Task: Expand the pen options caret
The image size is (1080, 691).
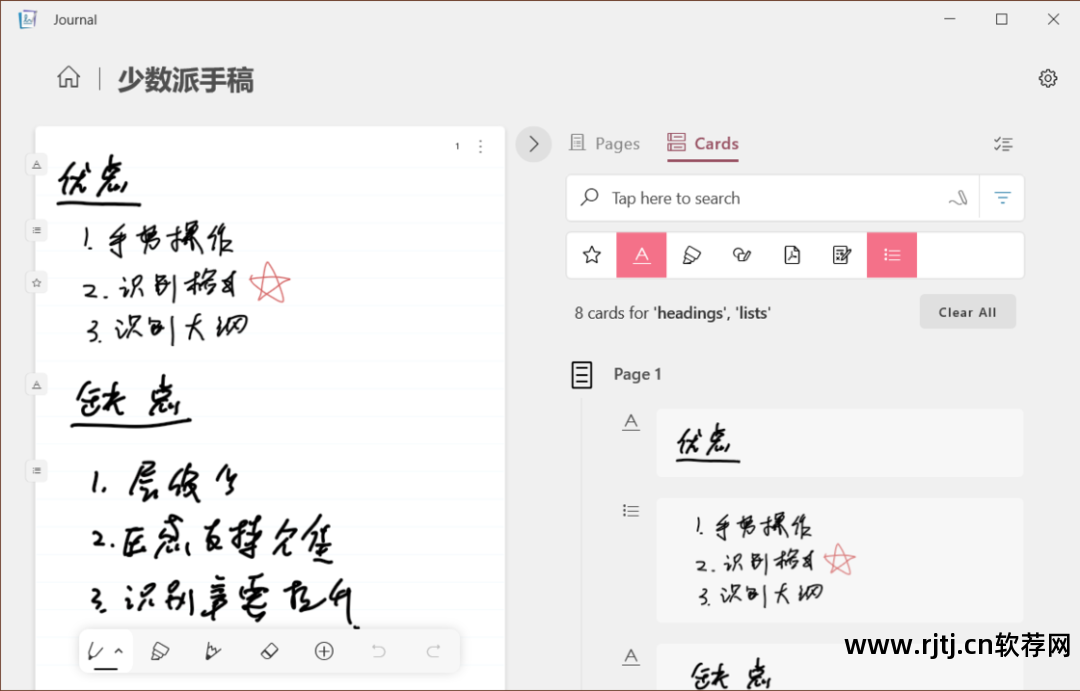Action: pyautogui.click(x=118, y=650)
